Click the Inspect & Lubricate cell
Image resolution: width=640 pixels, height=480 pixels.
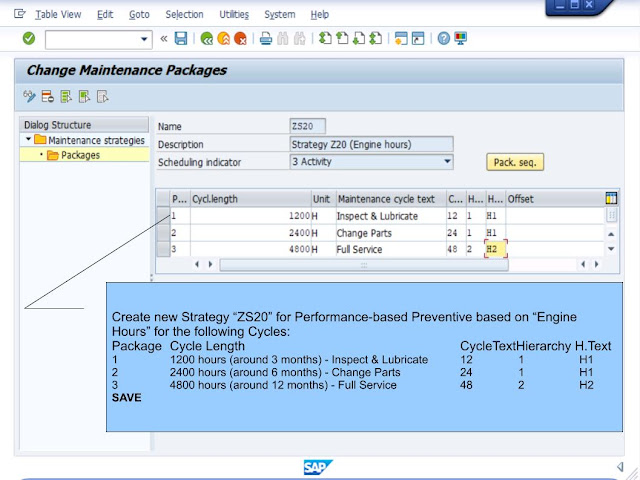click(x=391, y=216)
